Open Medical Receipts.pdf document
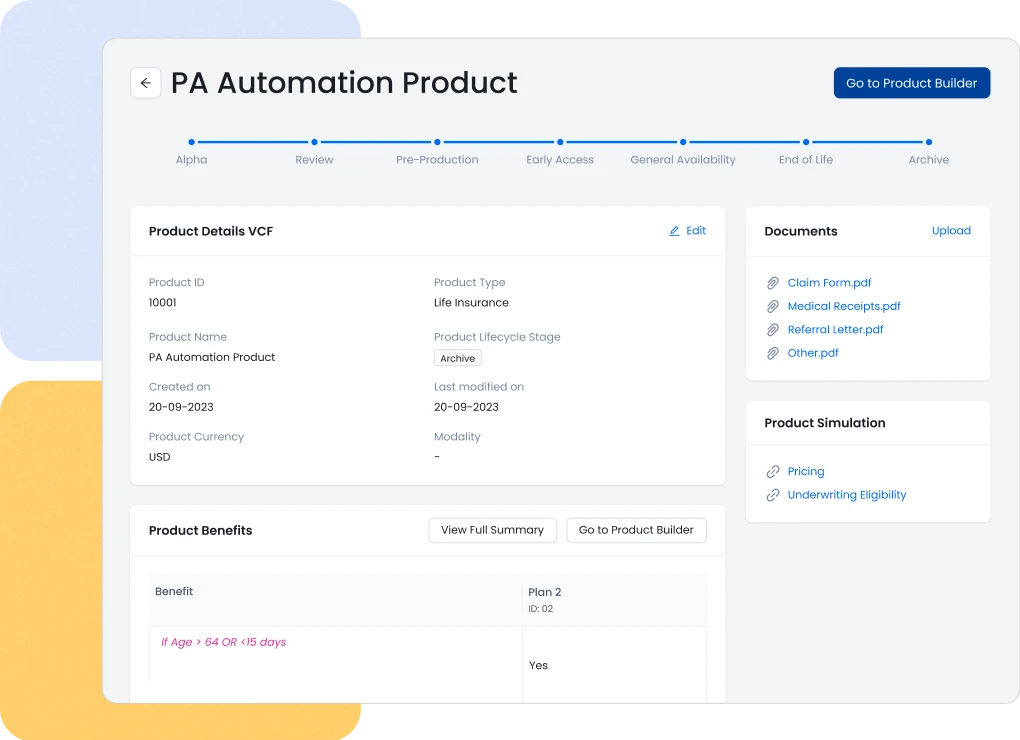This screenshot has height=740, width=1020. click(844, 306)
